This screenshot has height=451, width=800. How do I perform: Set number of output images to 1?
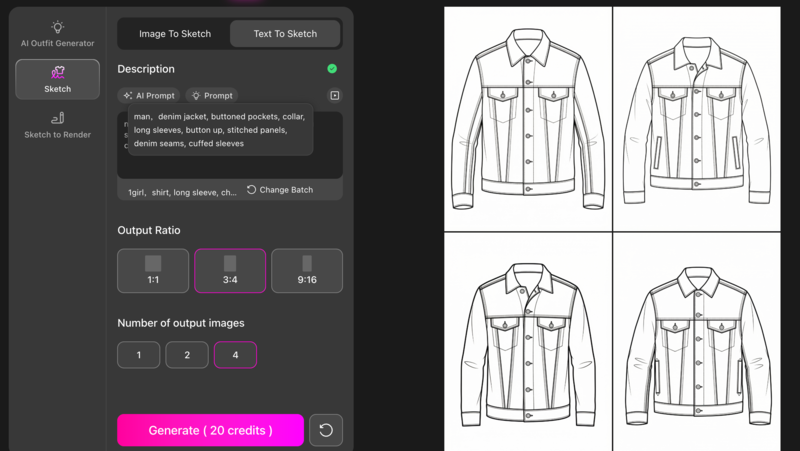139,355
